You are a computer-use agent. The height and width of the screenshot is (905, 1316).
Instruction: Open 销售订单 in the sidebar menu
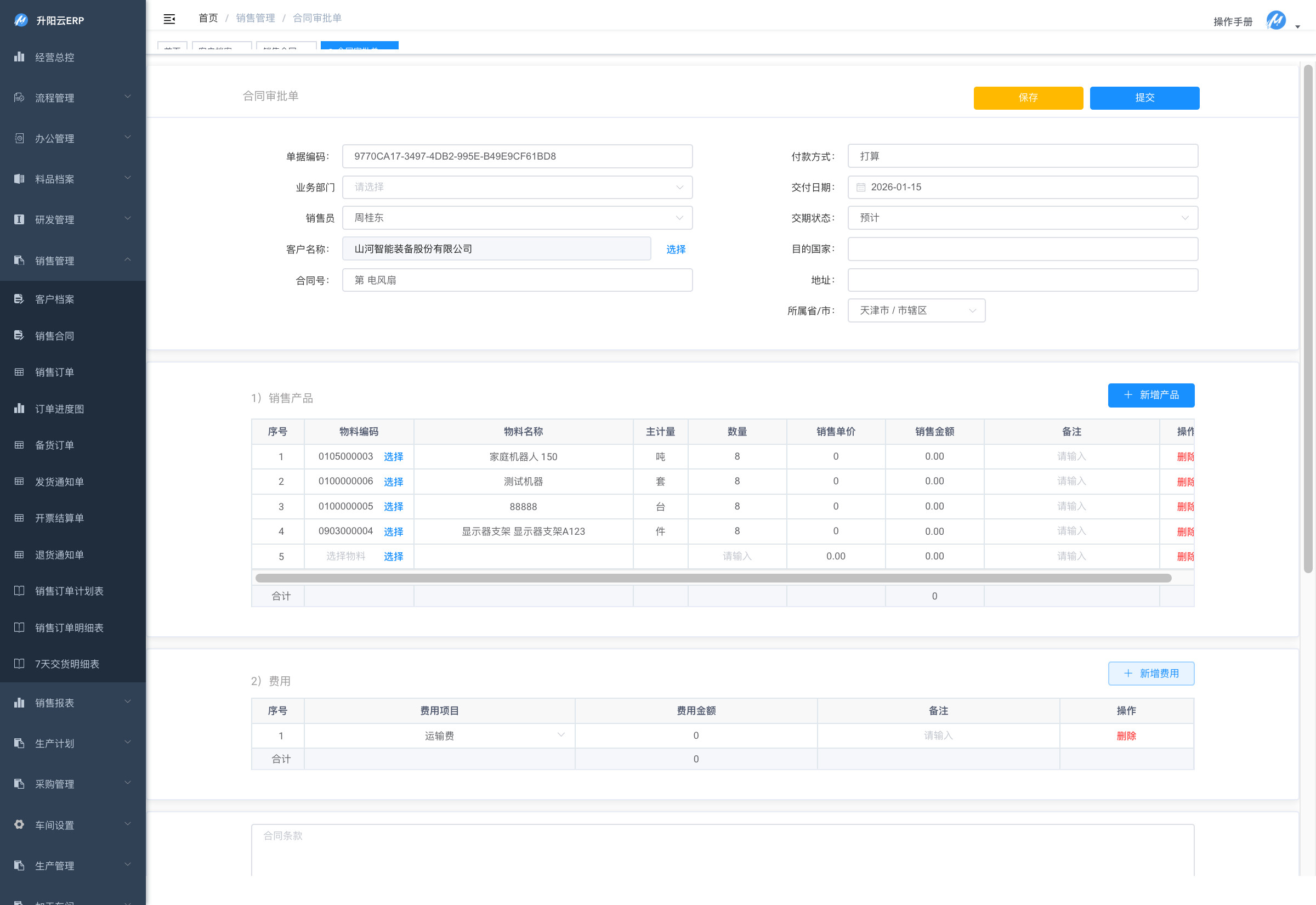(55, 372)
